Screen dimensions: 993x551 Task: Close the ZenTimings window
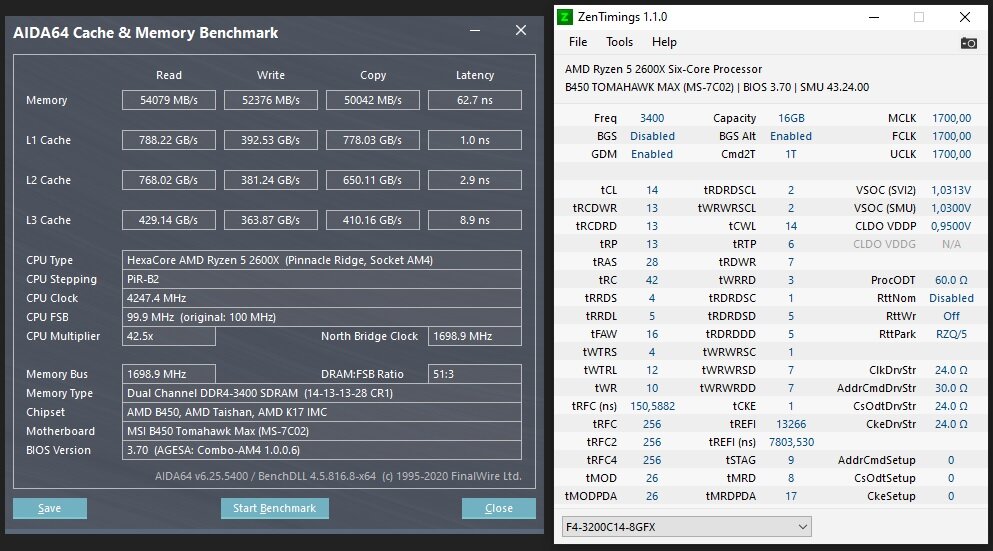[965, 17]
